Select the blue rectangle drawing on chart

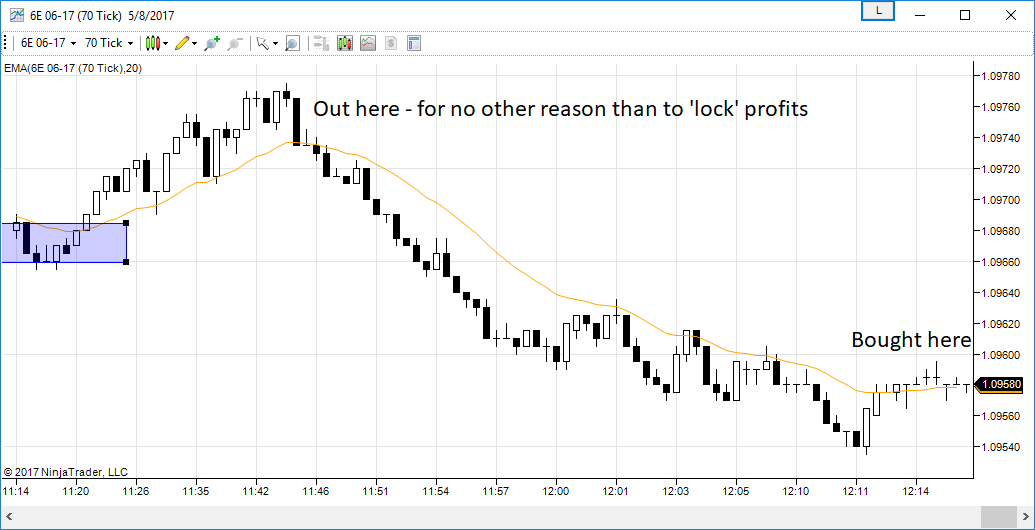pyautogui.click(x=64, y=243)
